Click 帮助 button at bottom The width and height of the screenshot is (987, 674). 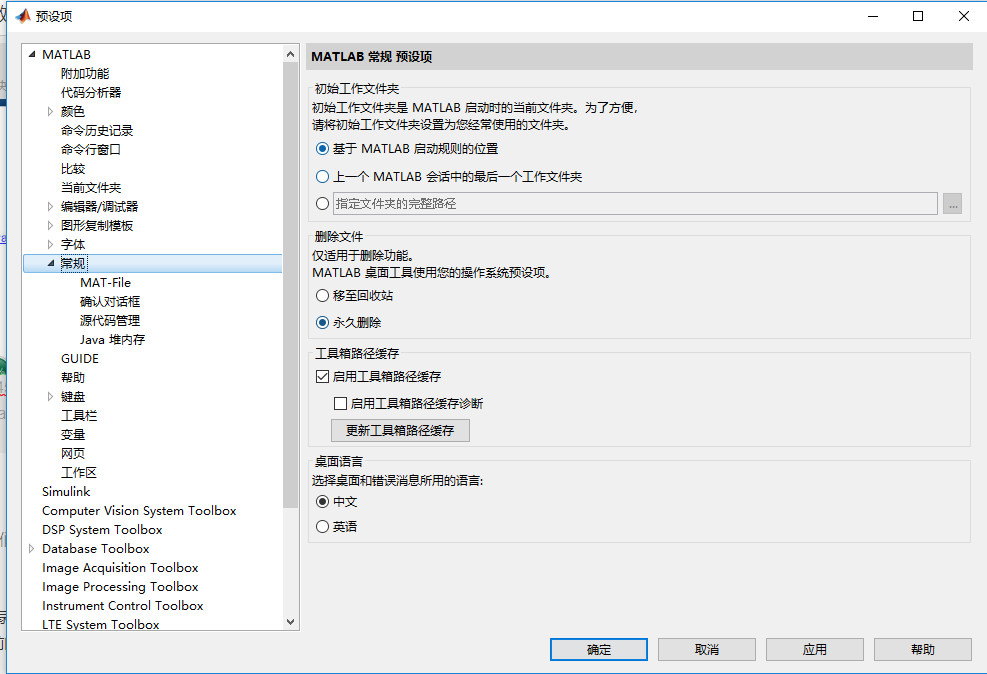click(x=923, y=649)
